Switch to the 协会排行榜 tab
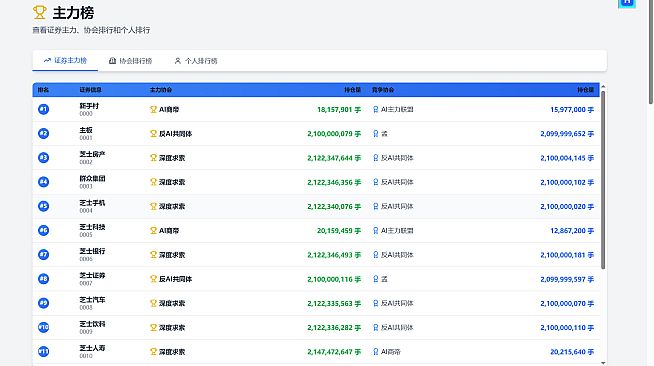Viewport: 654px width, 366px height. (130, 61)
